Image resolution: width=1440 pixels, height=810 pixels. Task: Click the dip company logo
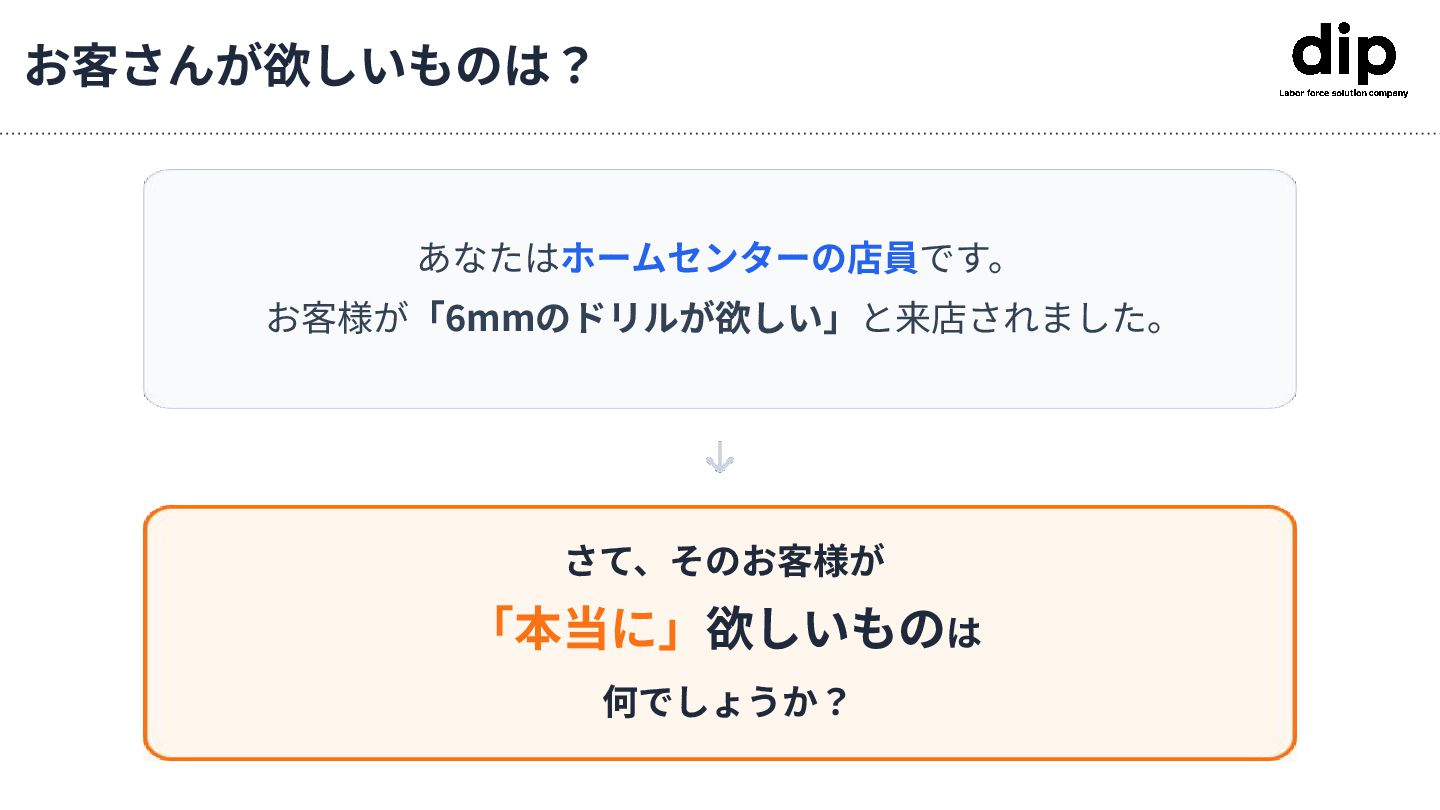pyautogui.click(x=1343, y=54)
